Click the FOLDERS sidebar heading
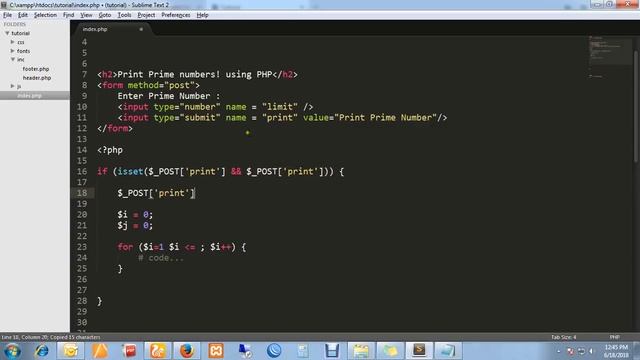 point(15,24)
